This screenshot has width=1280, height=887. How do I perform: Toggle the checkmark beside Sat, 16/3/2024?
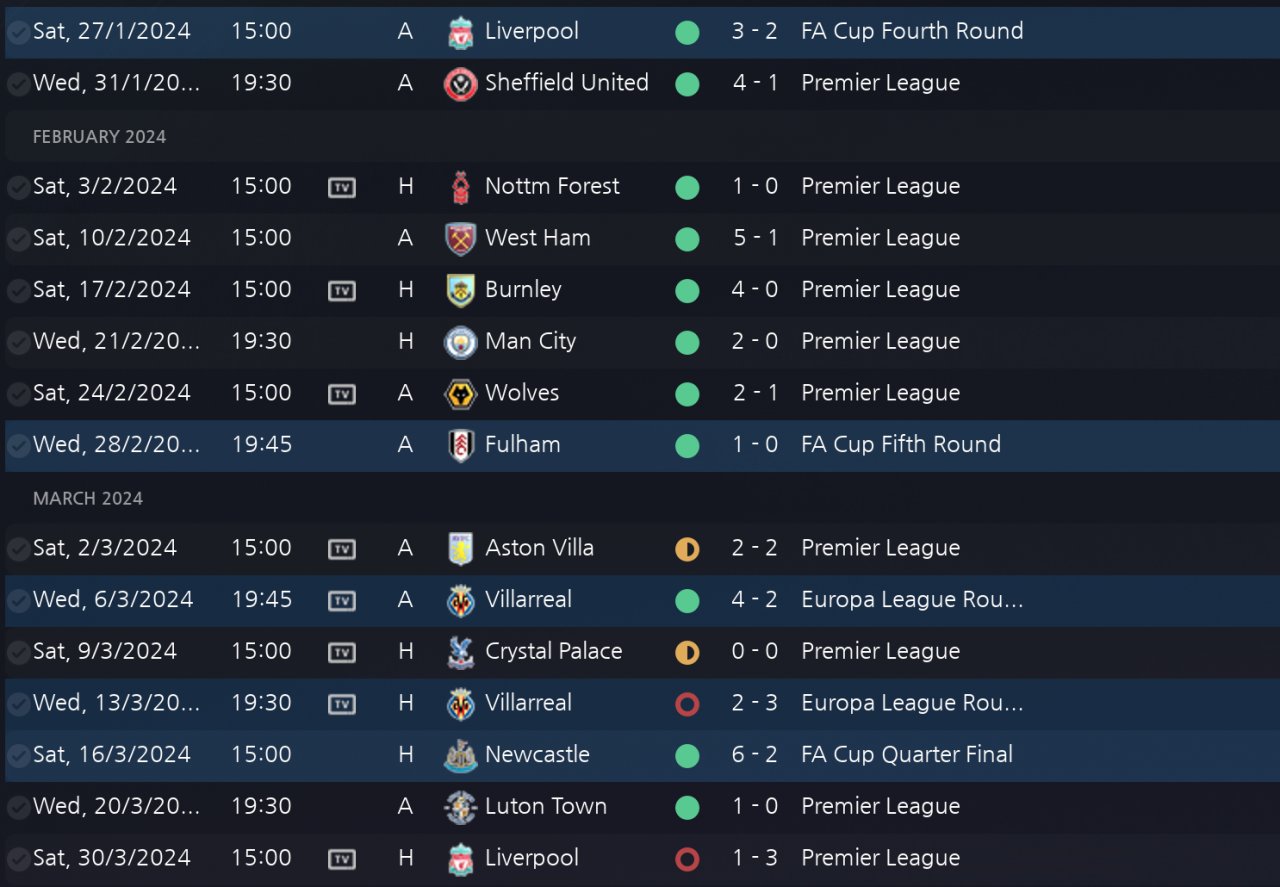18,755
